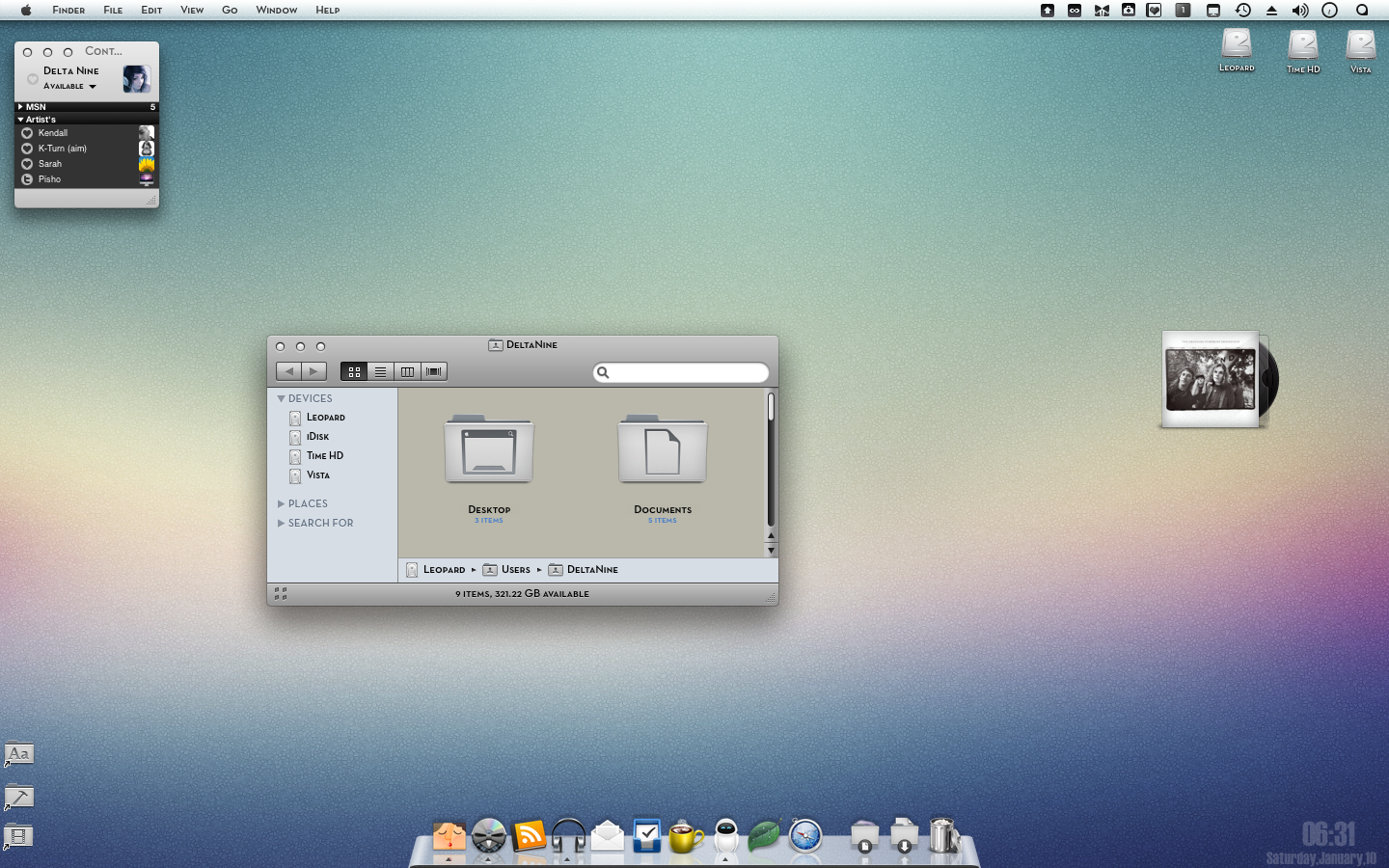Open the Edit menu
This screenshot has width=1389, height=868.
tap(151, 10)
